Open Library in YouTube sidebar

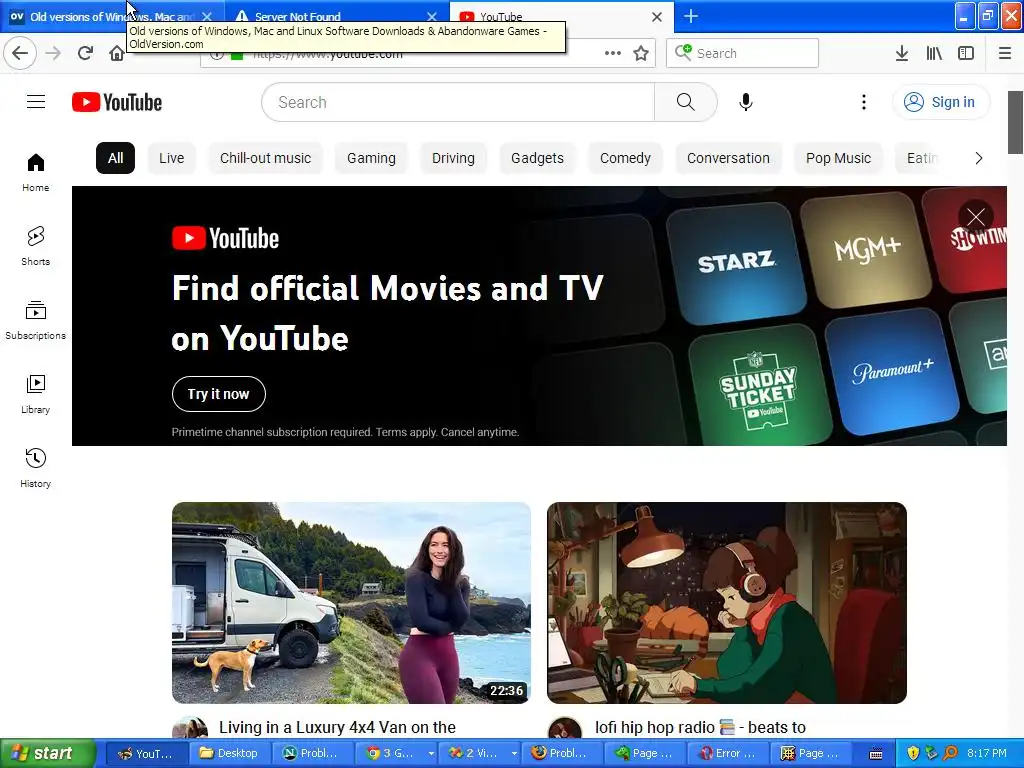(36, 394)
